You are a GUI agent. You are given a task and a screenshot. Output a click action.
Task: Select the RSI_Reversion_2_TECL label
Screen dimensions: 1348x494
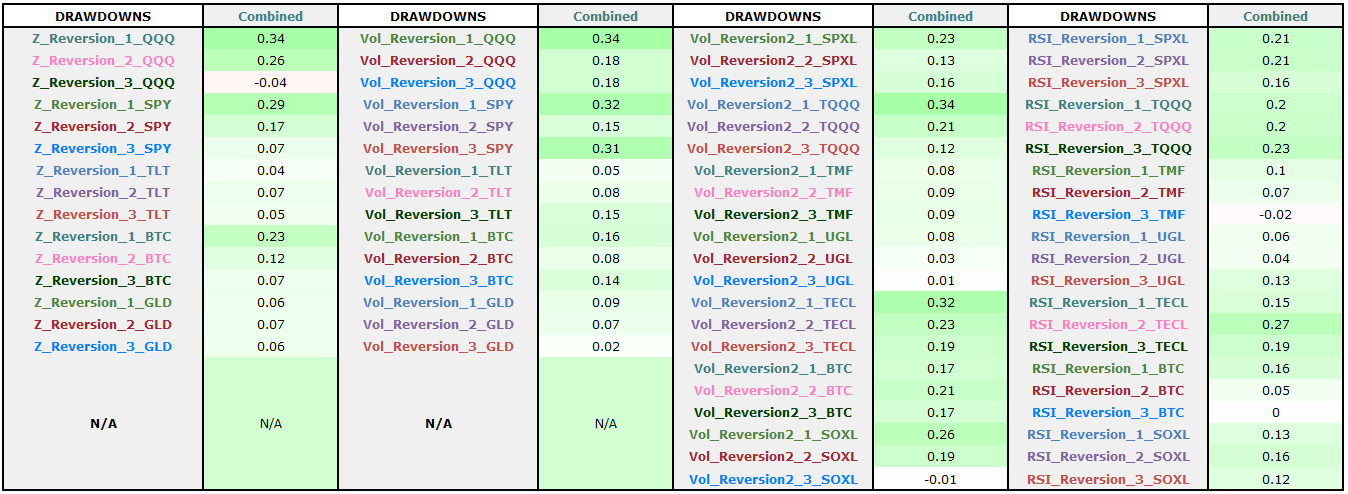click(1108, 324)
